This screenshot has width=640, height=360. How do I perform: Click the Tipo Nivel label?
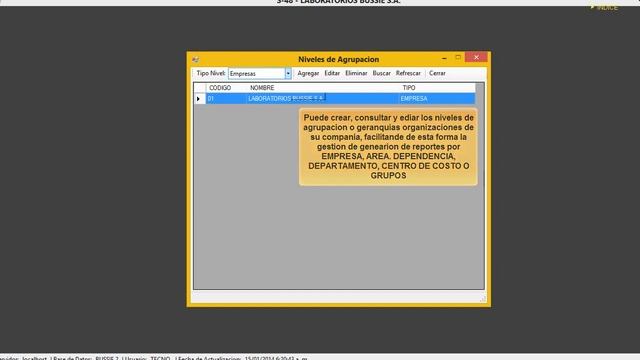tap(211, 73)
